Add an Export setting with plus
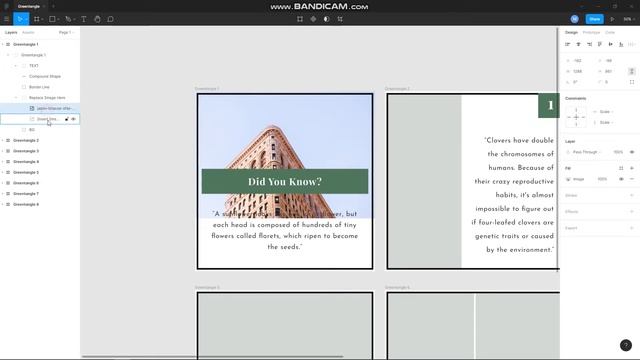640x360 pixels. pos(632,228)
